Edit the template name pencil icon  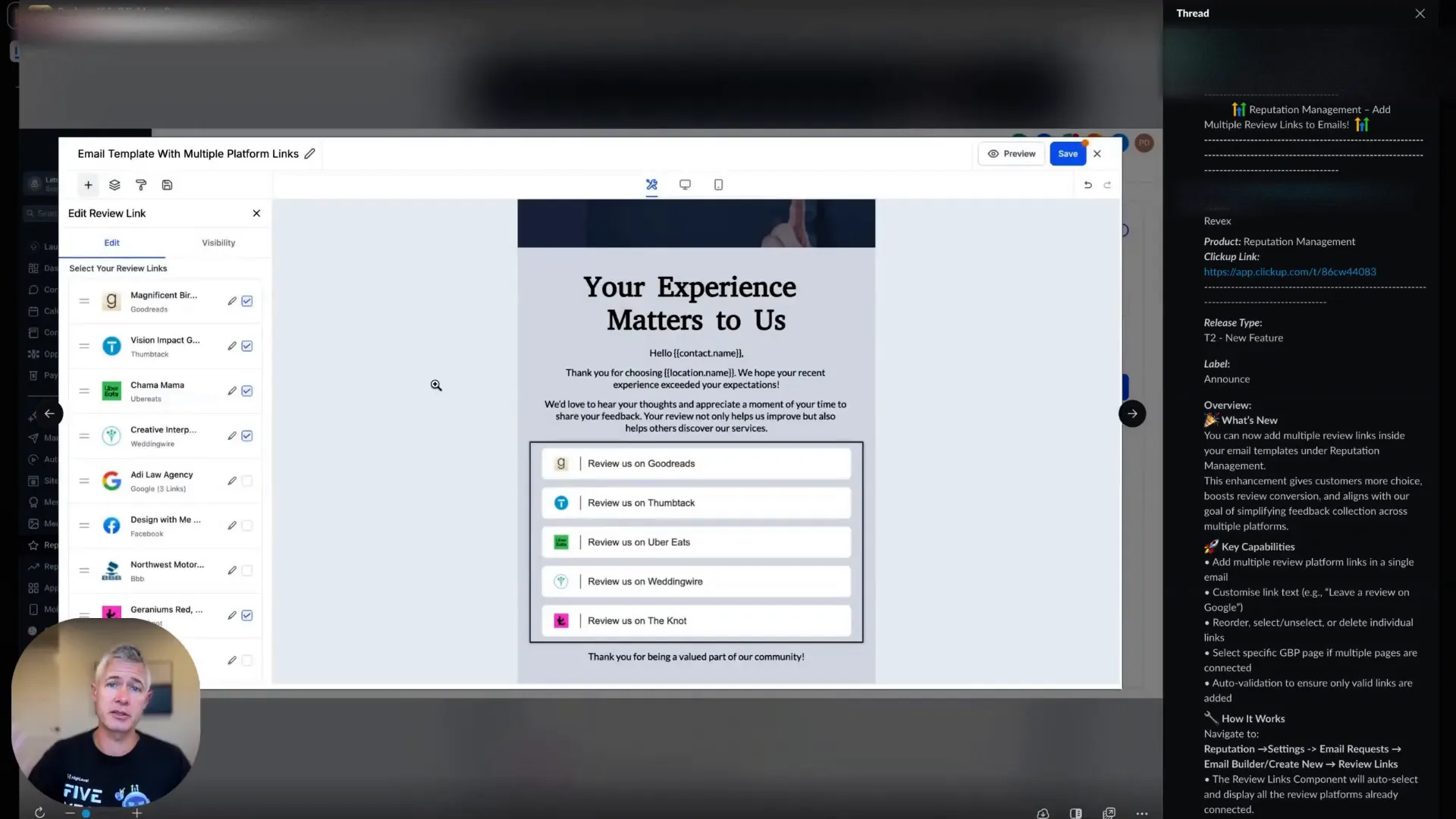click(x=309, y=153)
